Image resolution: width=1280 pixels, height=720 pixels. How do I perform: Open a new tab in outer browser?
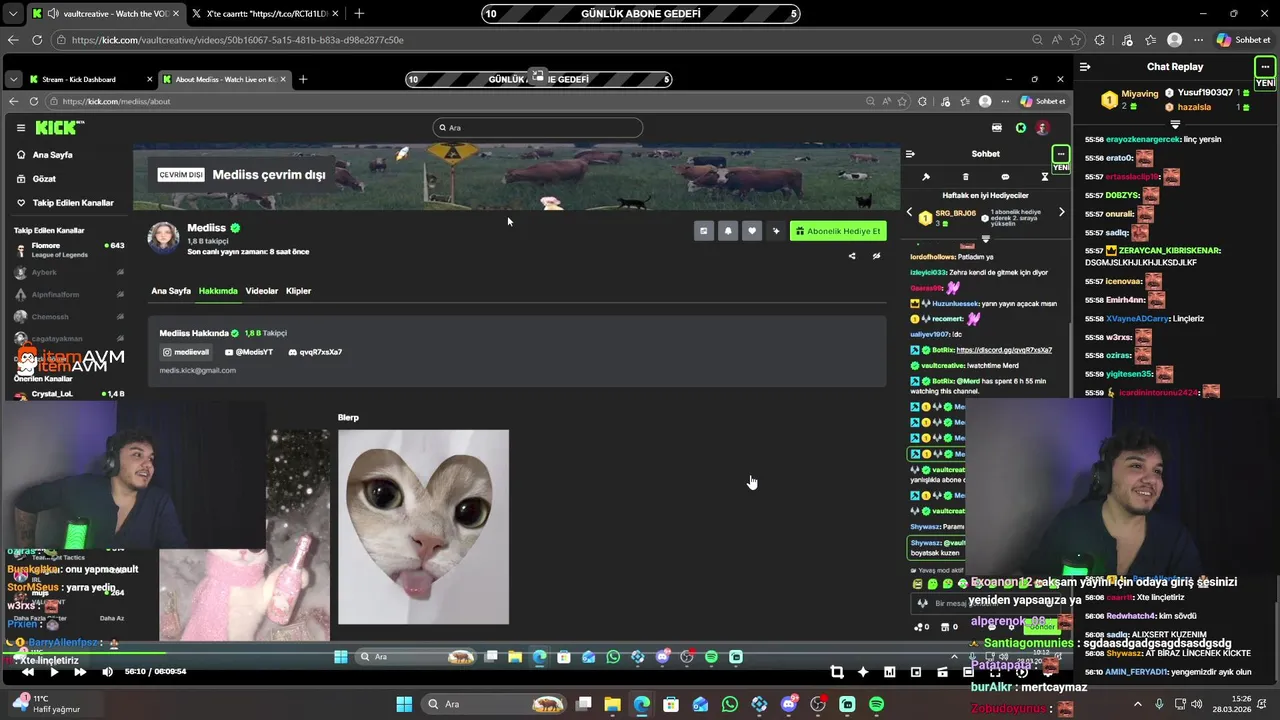tap(359, 14)
